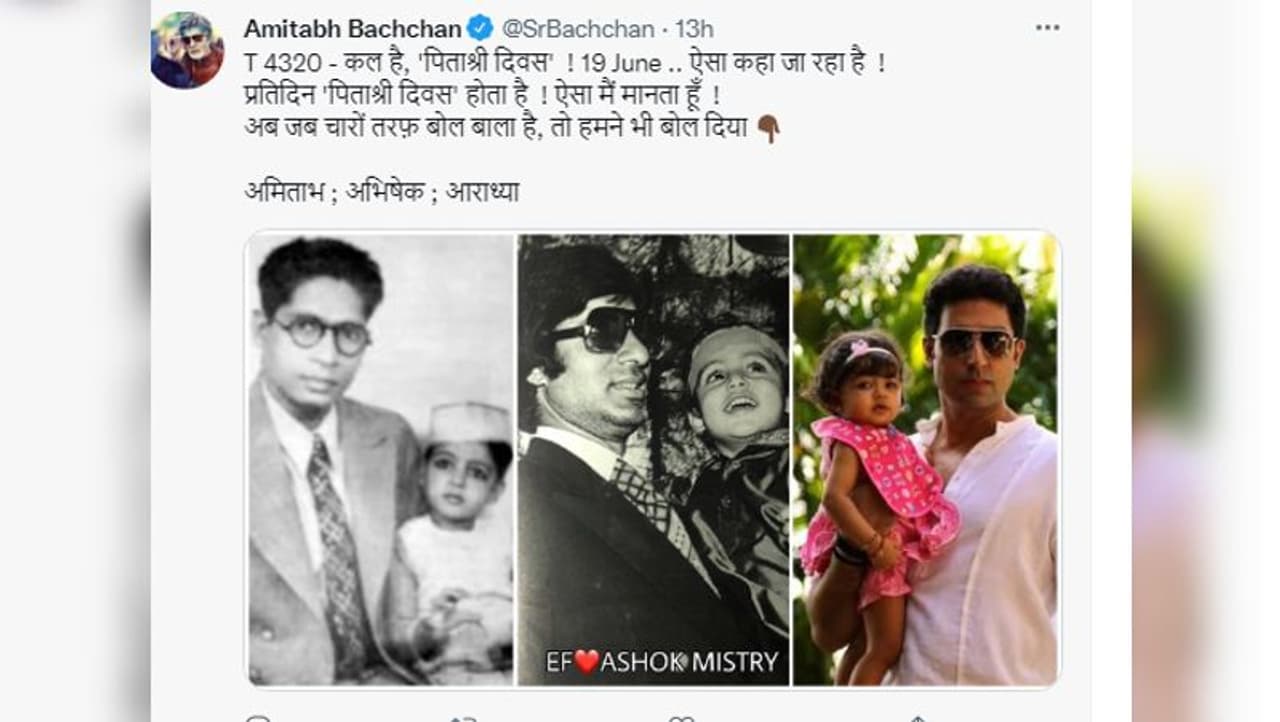Open the @SrBachchan handle link

(577, 29)
